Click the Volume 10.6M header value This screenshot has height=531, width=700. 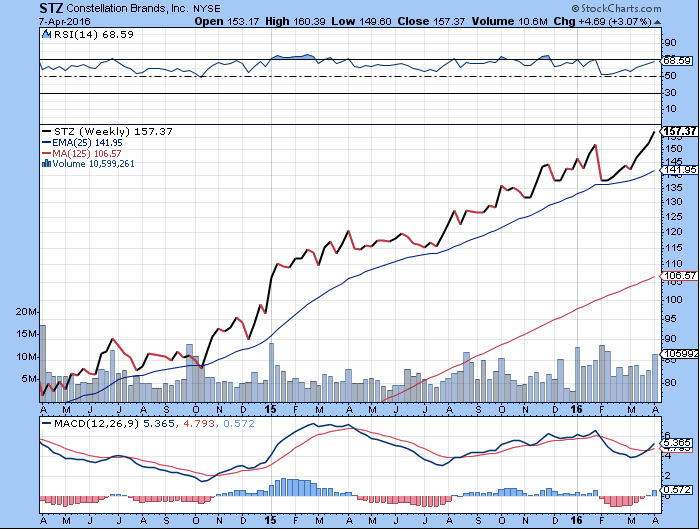click(x=509, y=21)
